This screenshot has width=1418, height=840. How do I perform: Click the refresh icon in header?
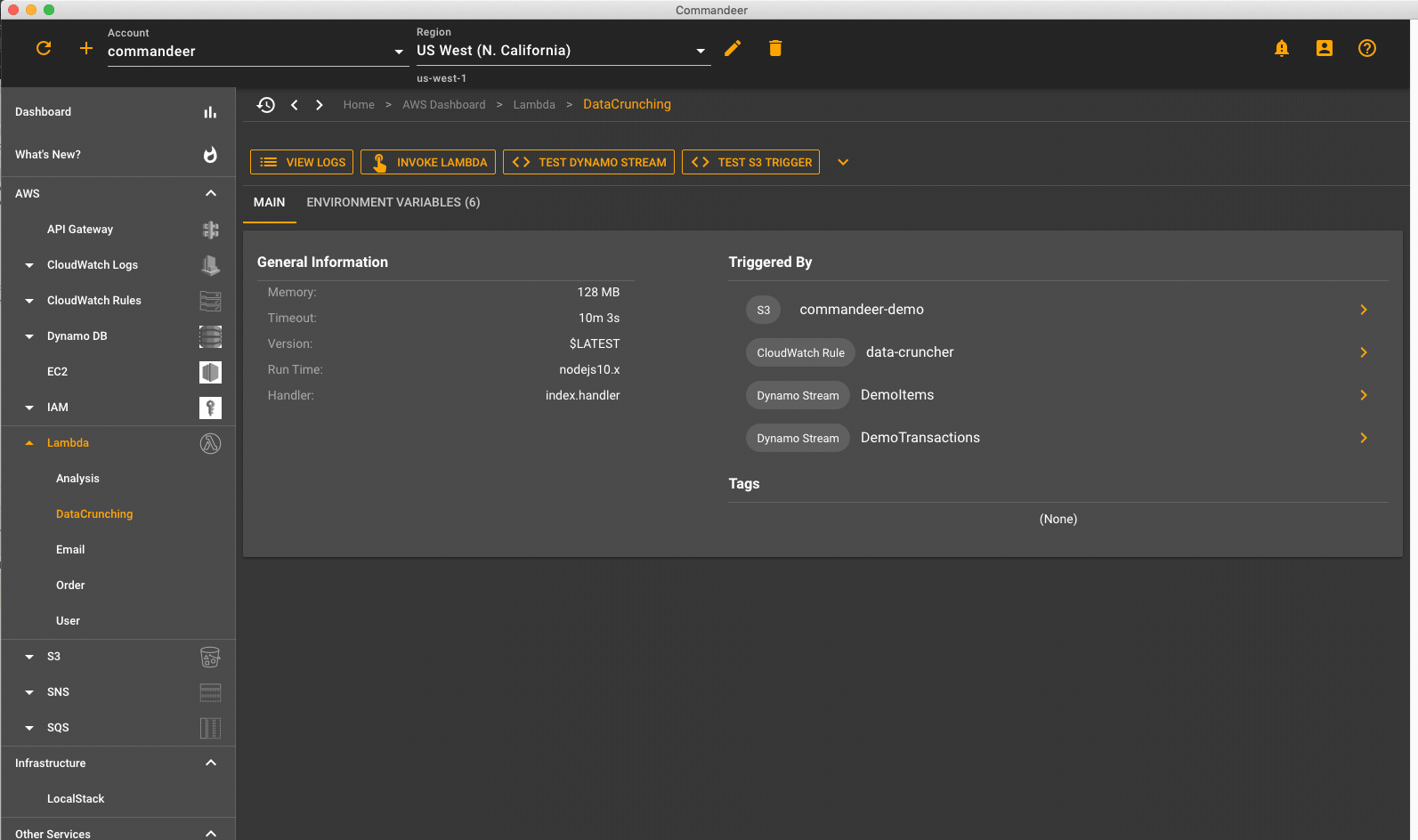tap(44, 48)
